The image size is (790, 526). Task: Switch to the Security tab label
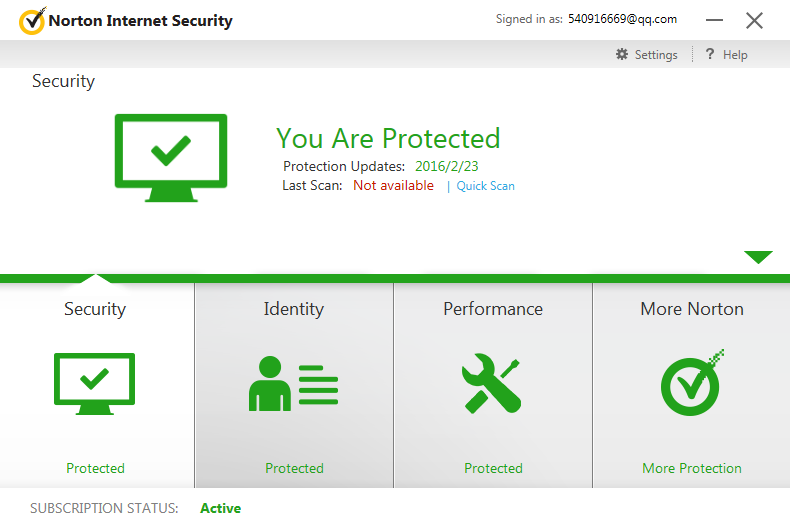pyautogui.click(x=95, y=309)
